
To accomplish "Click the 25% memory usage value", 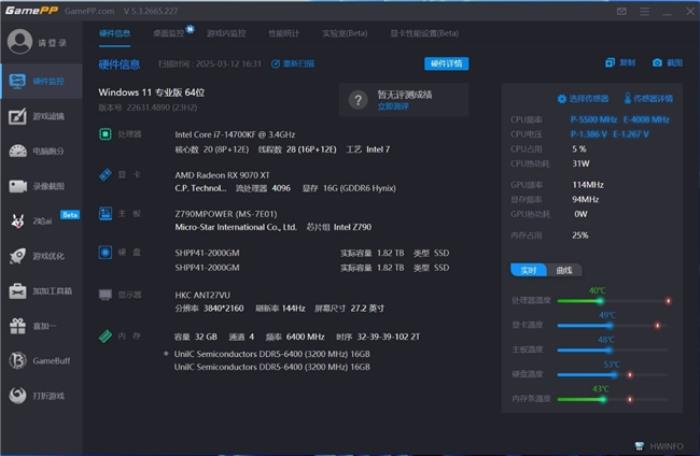I will click(x=580, y=235).
